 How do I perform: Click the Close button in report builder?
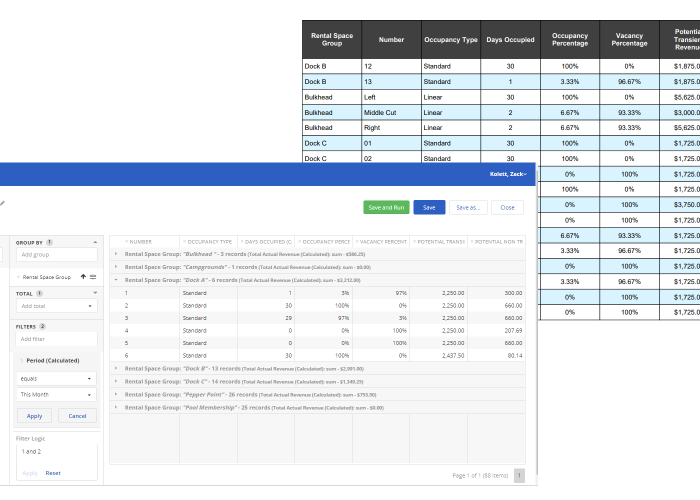pyautogui.click(x=507, y=208)
